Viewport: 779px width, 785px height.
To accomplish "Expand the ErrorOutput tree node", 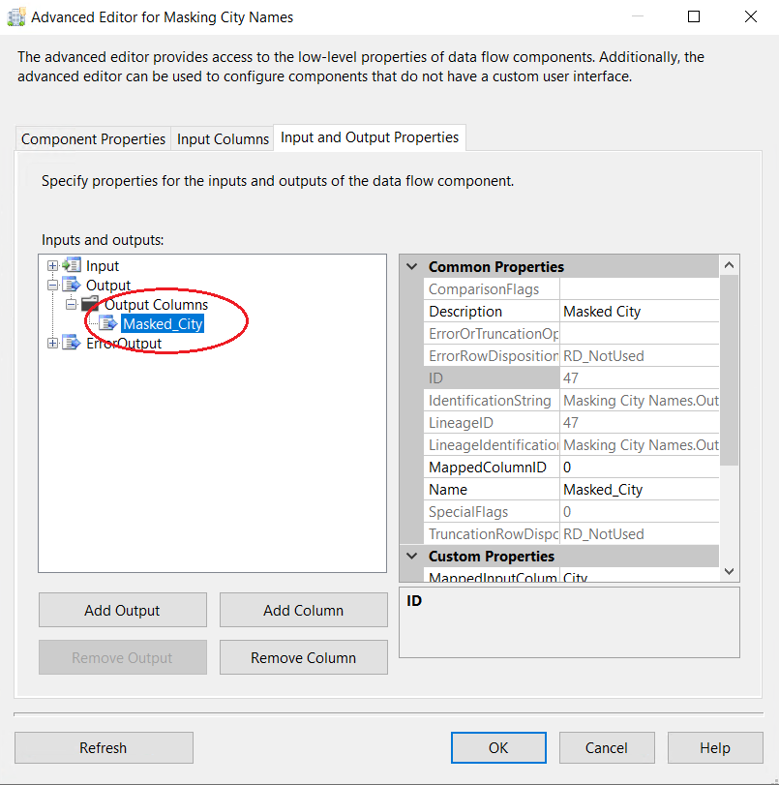I will click(x=53, y=343).
